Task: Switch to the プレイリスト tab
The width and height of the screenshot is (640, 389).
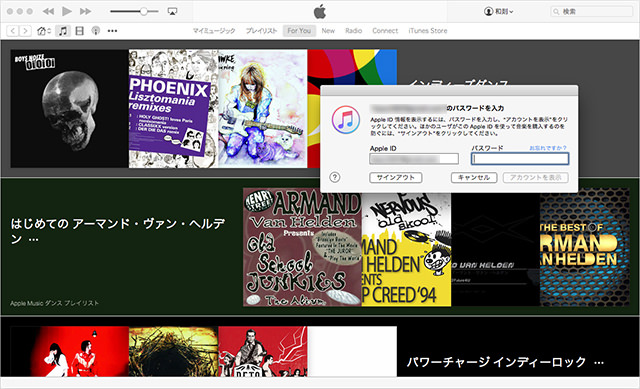Action: [261, 31]
